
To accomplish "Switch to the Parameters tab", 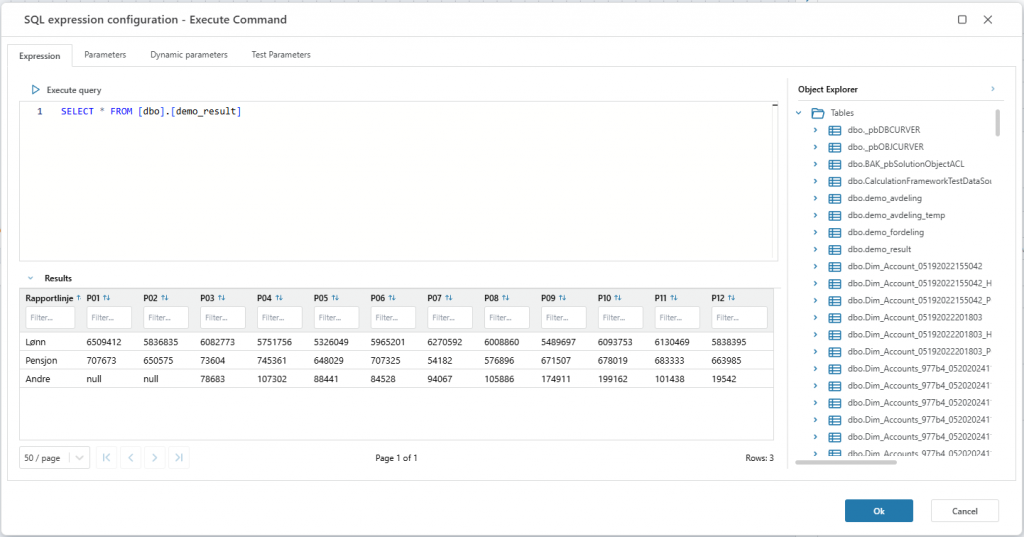I will [105, 55].
